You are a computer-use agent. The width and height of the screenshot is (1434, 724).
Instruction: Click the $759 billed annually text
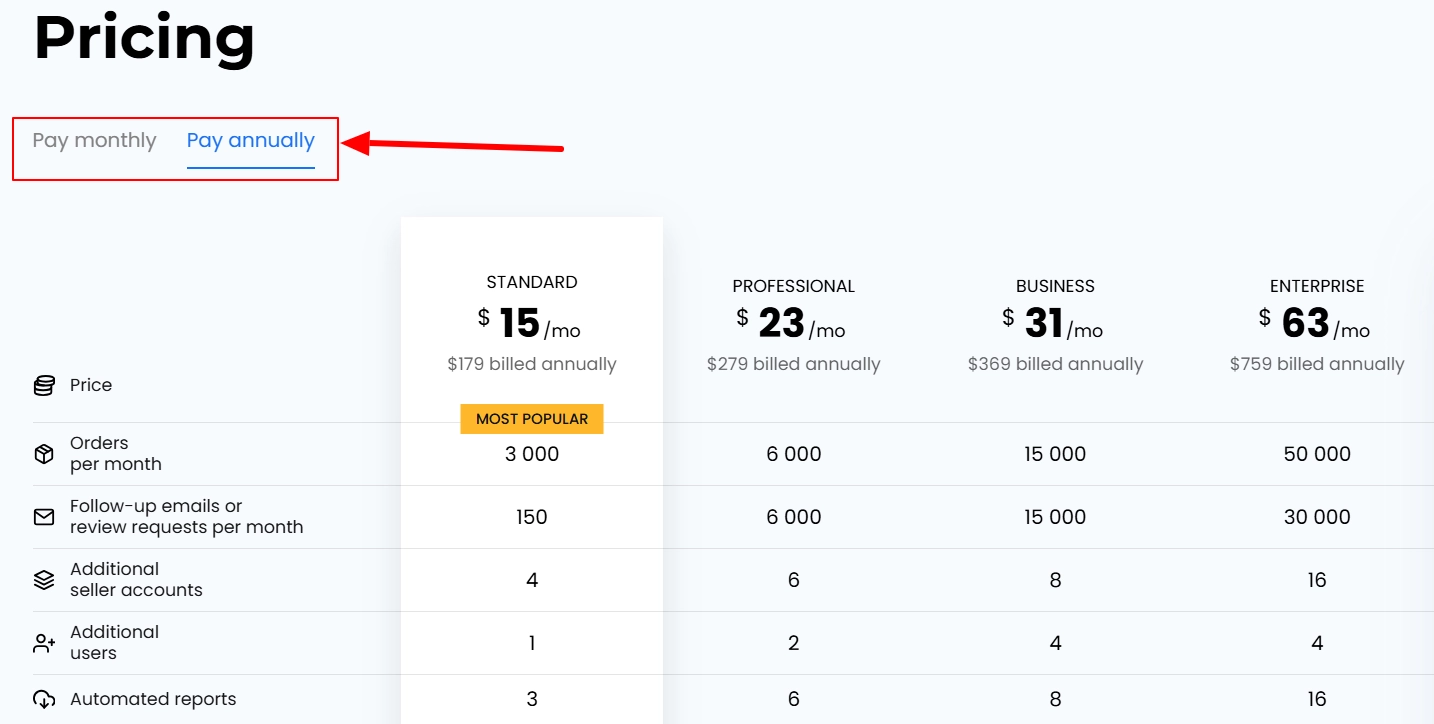pyautogui.click(x=1317, y=364)
